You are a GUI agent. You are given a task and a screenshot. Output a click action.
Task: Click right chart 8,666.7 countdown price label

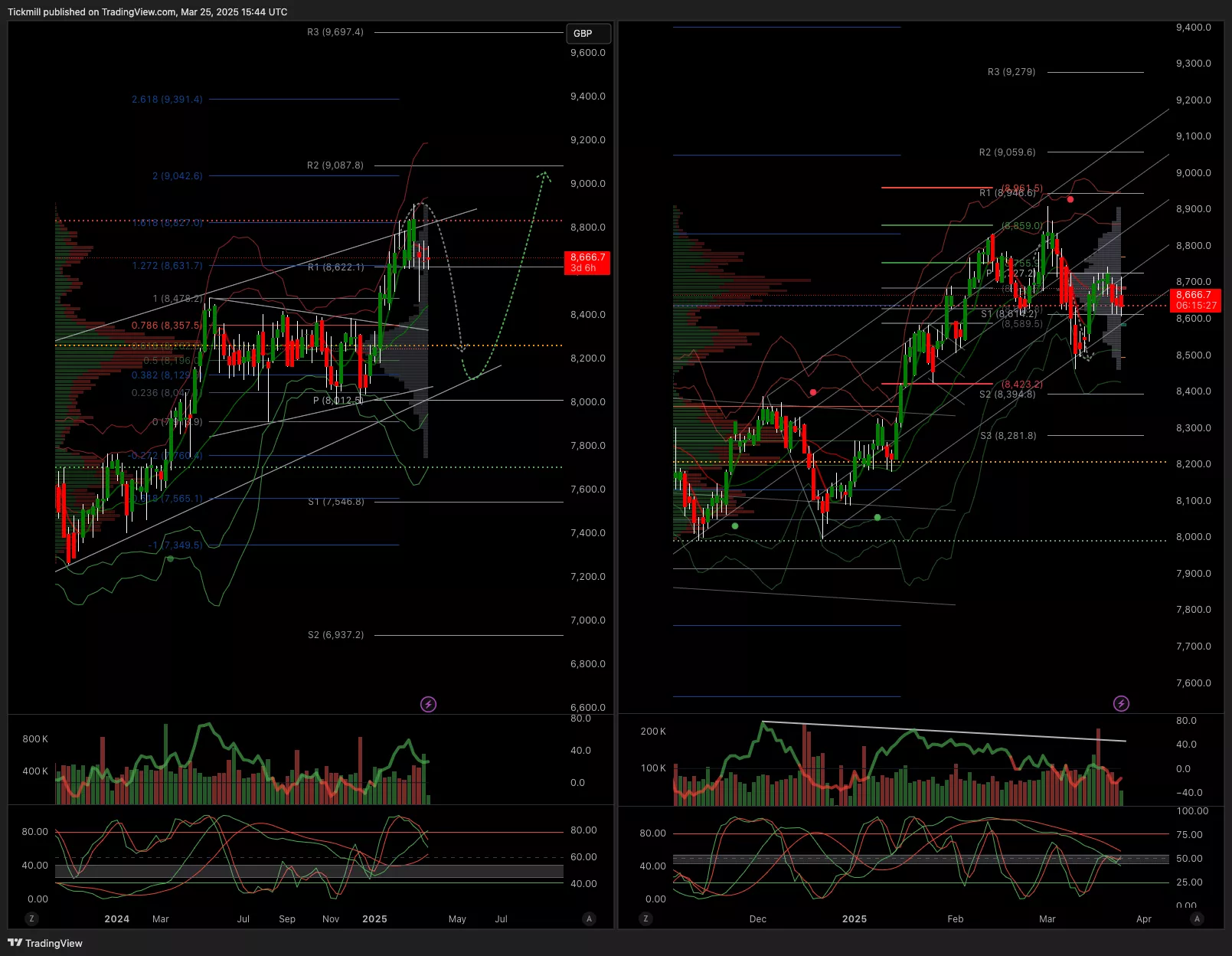(1195, 300)
